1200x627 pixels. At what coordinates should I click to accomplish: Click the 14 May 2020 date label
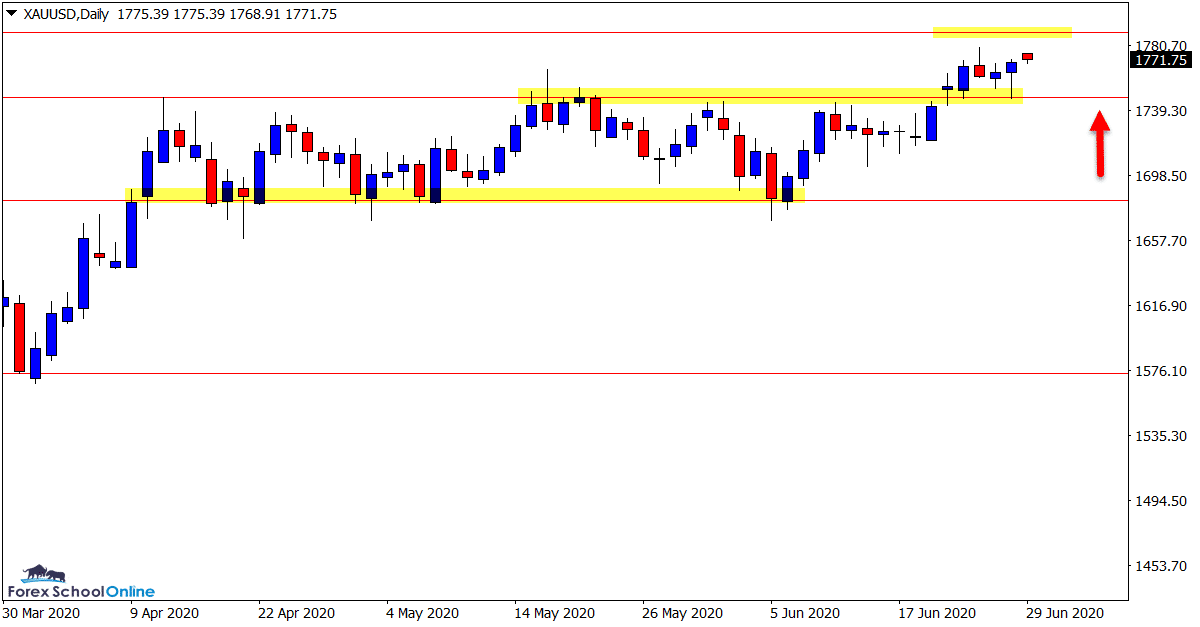(x=553, y=613)
